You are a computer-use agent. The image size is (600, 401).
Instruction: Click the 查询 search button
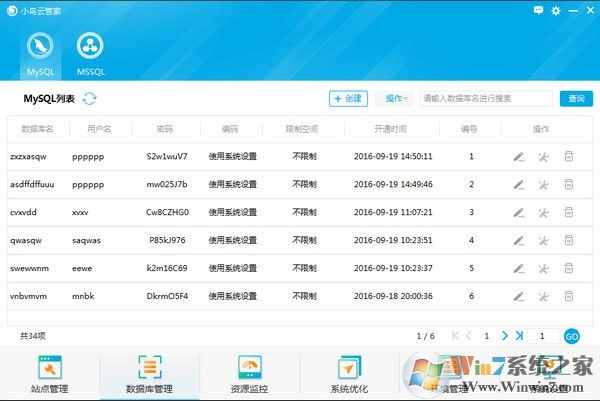point(575,98)
